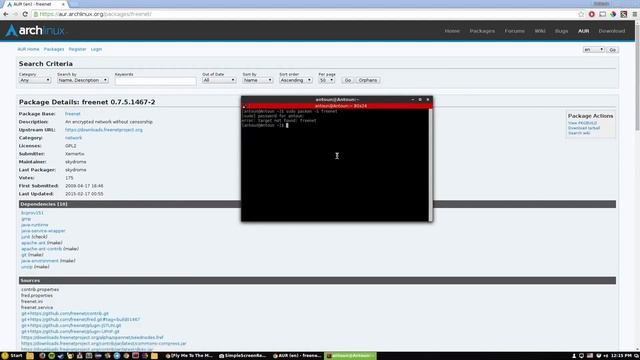The height and width of the screenshot is (360, 640).
Task: Open the file manager icon next to Start
Action: tap(30, 356)
